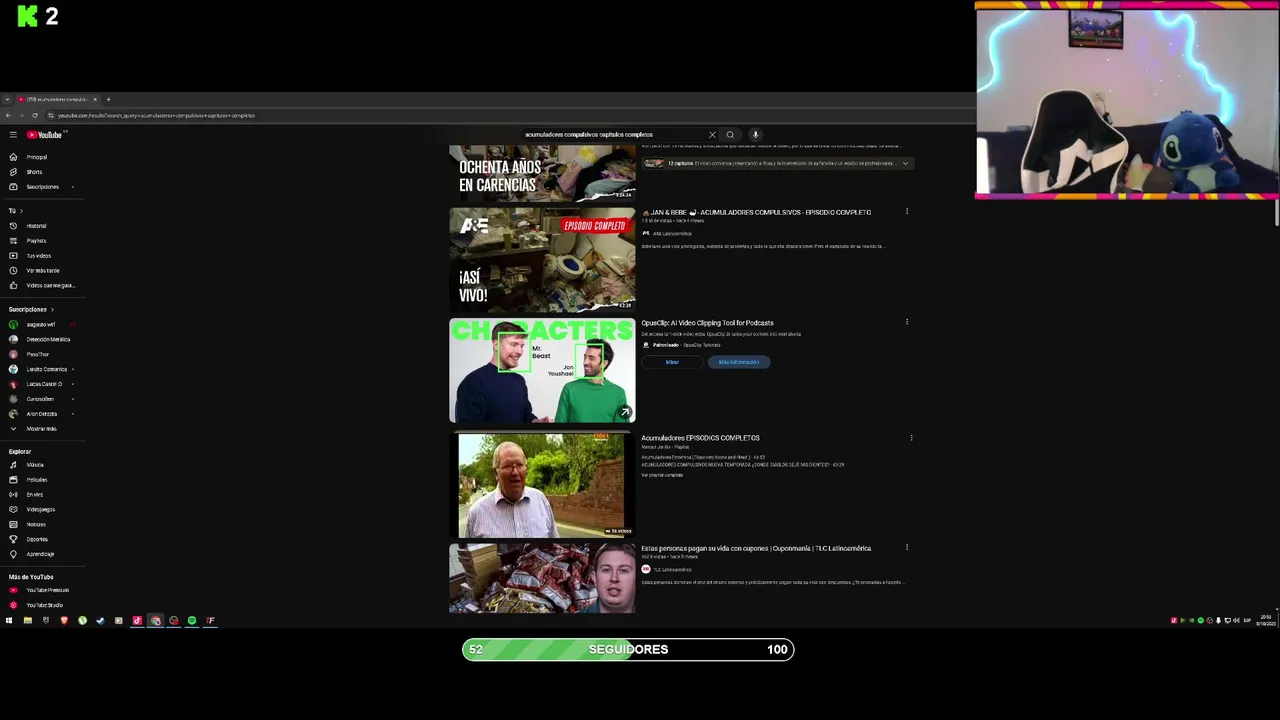This screenshot has height=720, width=1280.
Task: Click Ver playlist completa link
Action: pos(662,475)
